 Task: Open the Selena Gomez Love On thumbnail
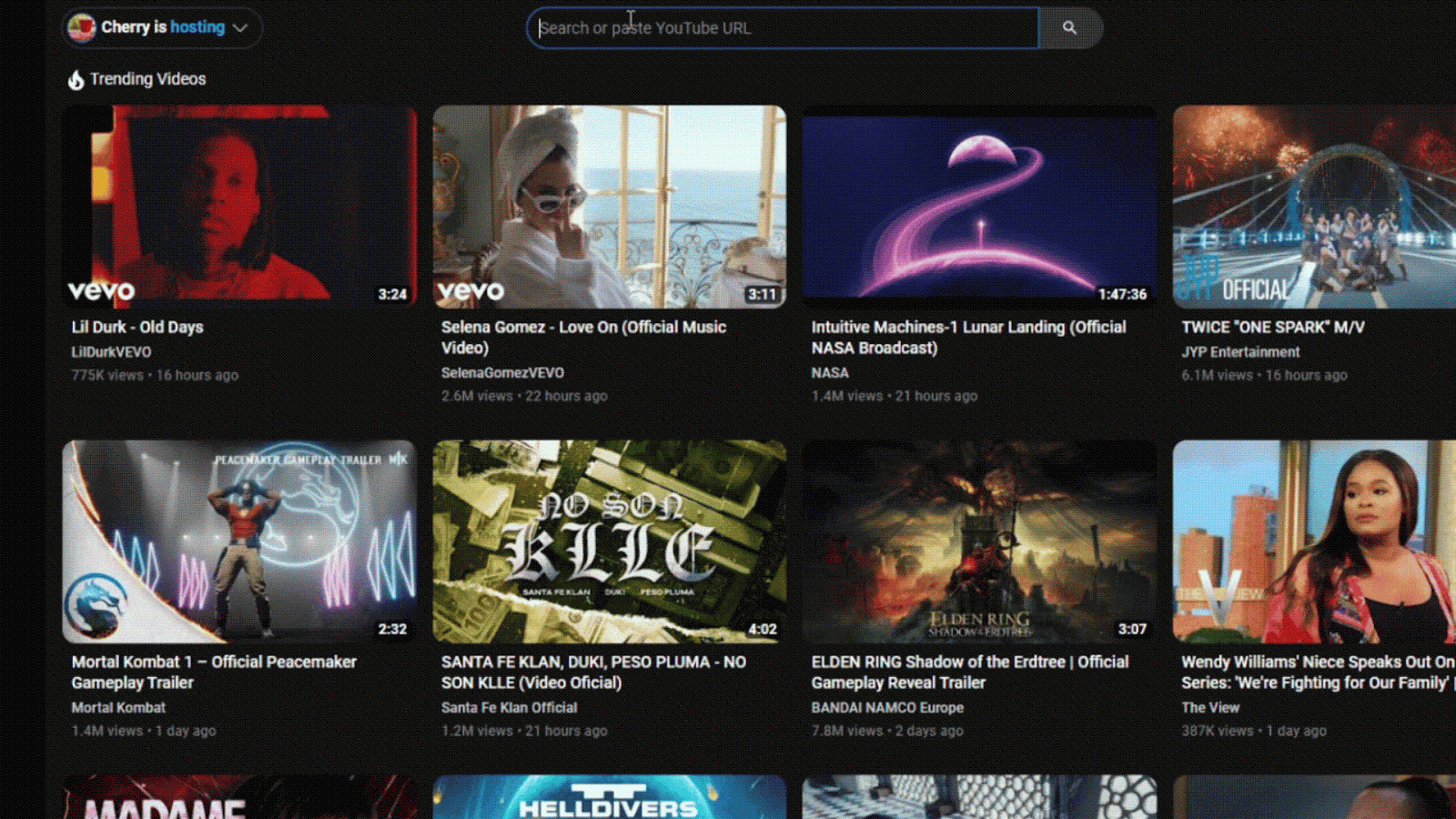610,207
